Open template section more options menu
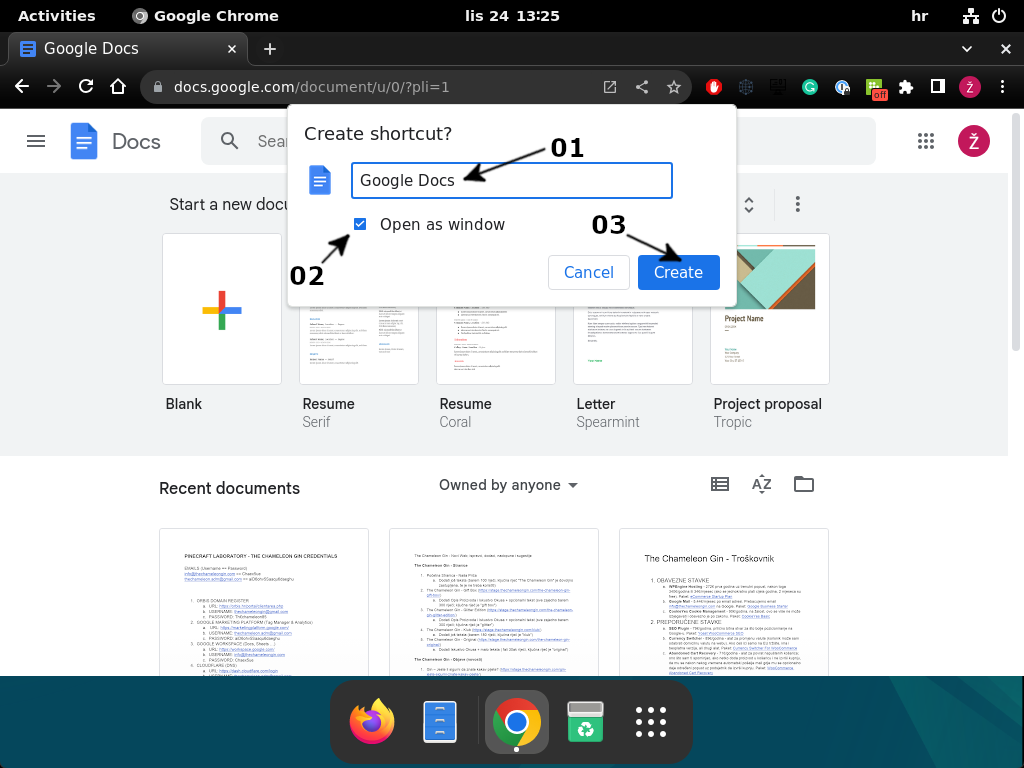This screenshot has height=768, width=1024. pos(797,204)
